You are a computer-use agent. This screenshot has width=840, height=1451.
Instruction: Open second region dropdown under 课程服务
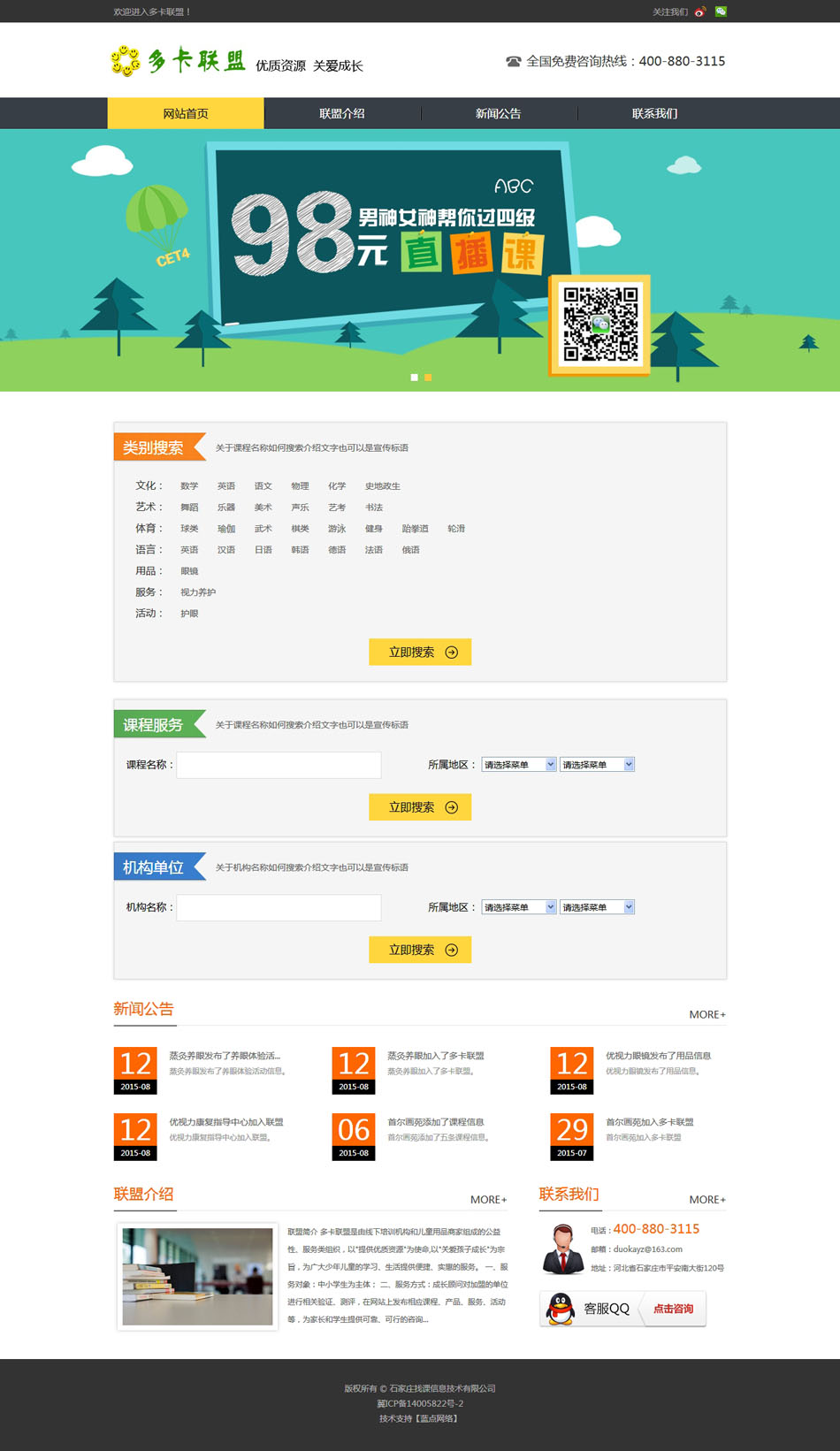click(x=597, y=765)
